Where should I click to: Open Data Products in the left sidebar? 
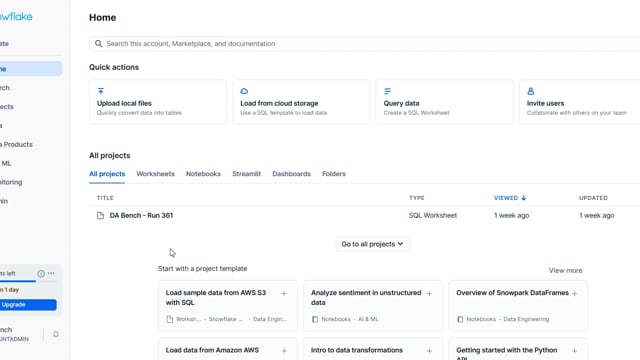(x=31, y=144)
